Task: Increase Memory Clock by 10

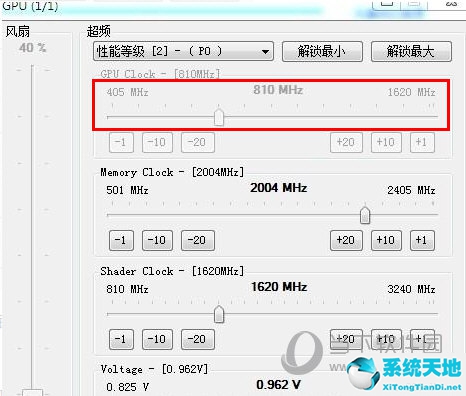Action: pyautogui.click(x=386, y=240)
